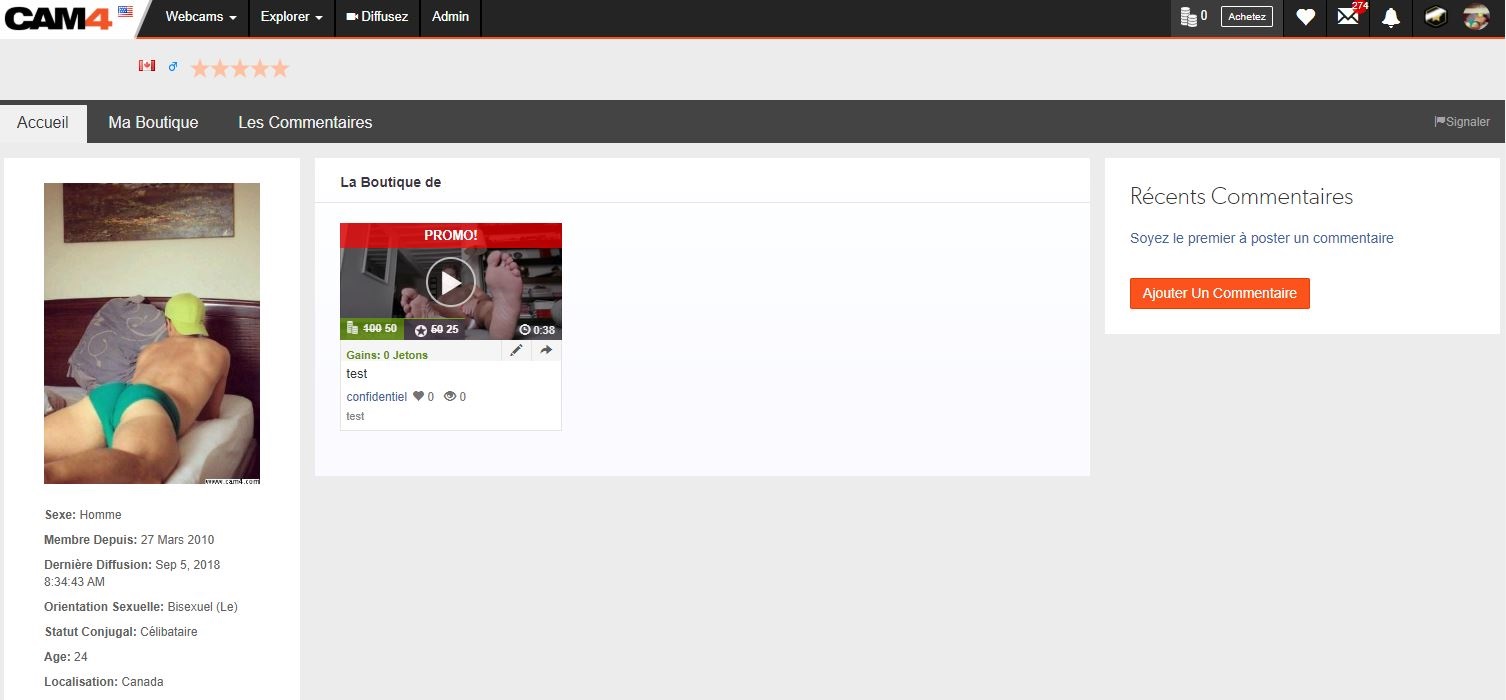1506x700 pixels.
Task: Click the heart favorites icon in top bar
Action: pos(1305,17)
